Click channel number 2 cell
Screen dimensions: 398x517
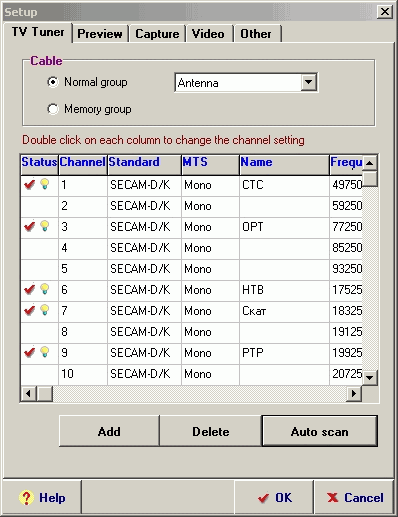(83, 206)
